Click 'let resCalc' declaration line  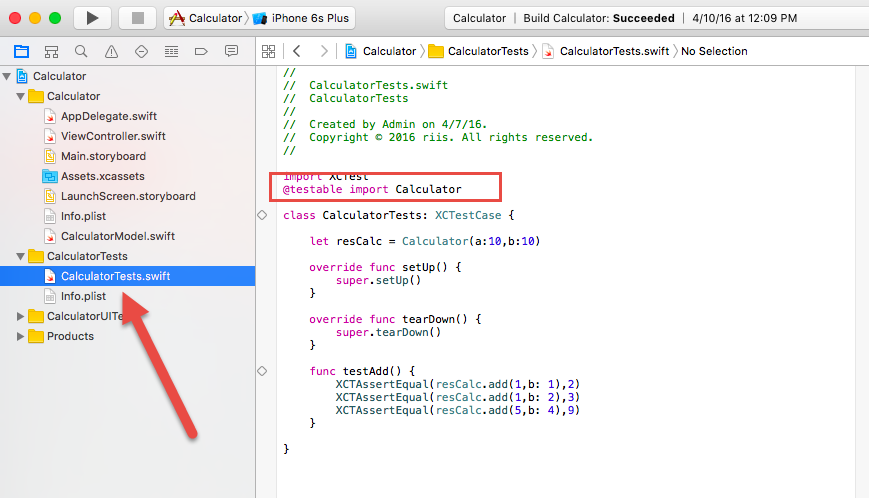425,242
